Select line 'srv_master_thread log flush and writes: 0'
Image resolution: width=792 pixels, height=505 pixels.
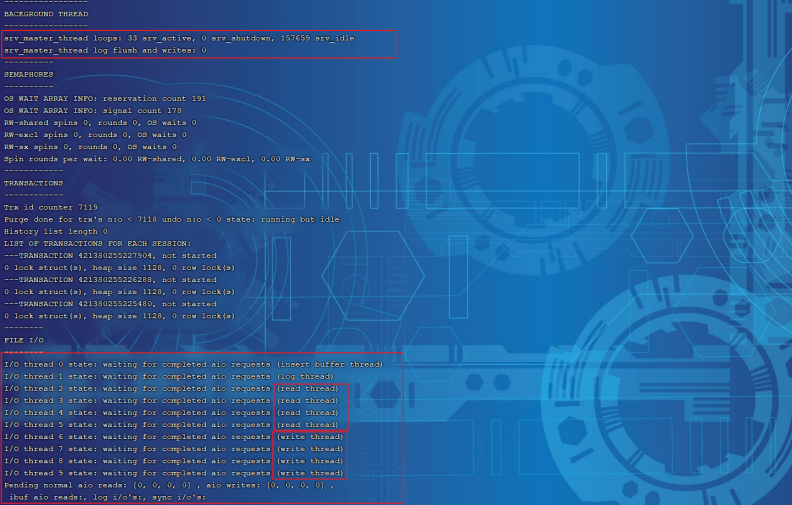(105, 50)
